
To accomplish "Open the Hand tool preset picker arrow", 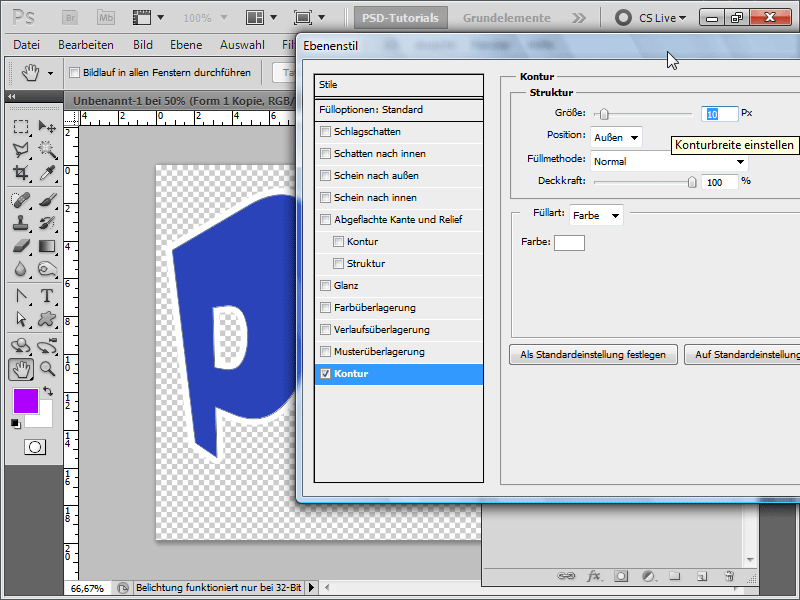I will pyautogui.click(x=50, y=73).
